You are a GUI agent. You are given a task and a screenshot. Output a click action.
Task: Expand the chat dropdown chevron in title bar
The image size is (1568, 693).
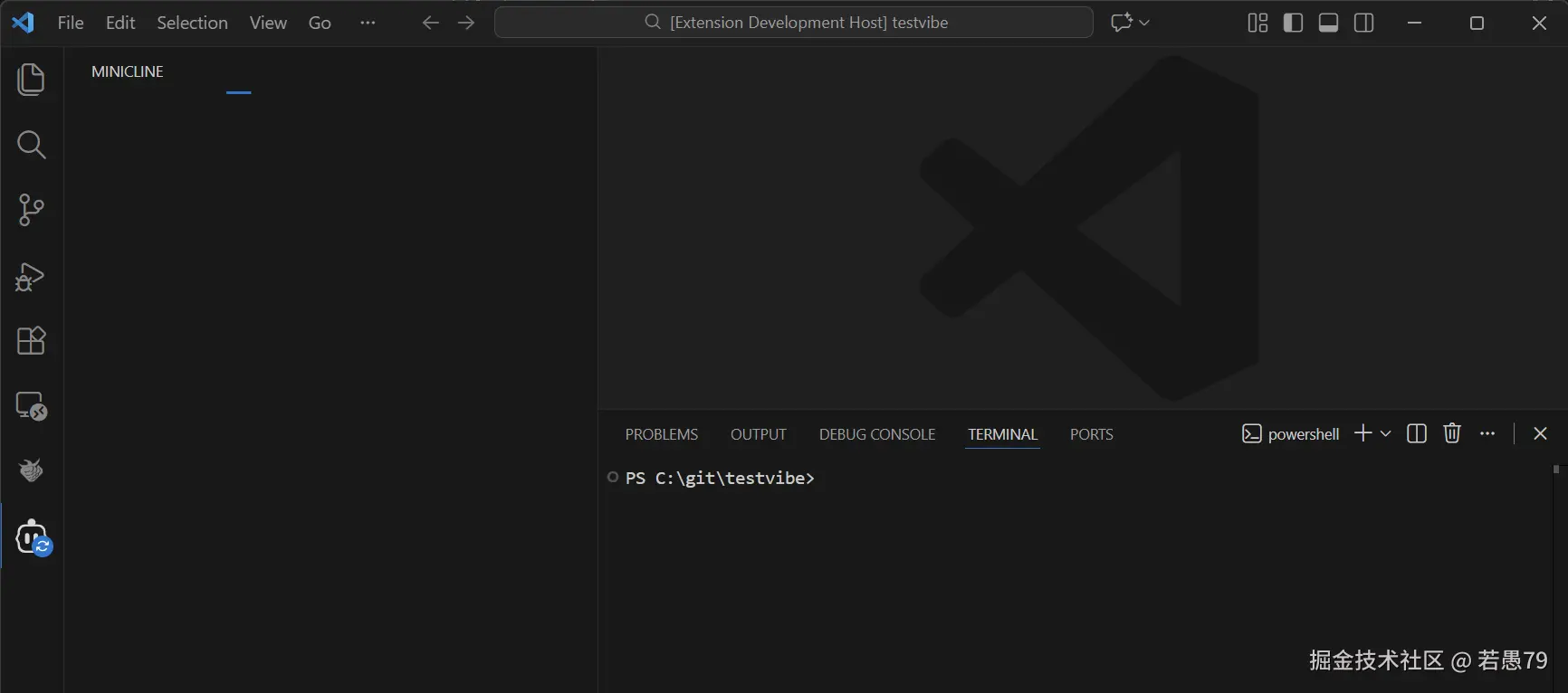(1144, 23)
